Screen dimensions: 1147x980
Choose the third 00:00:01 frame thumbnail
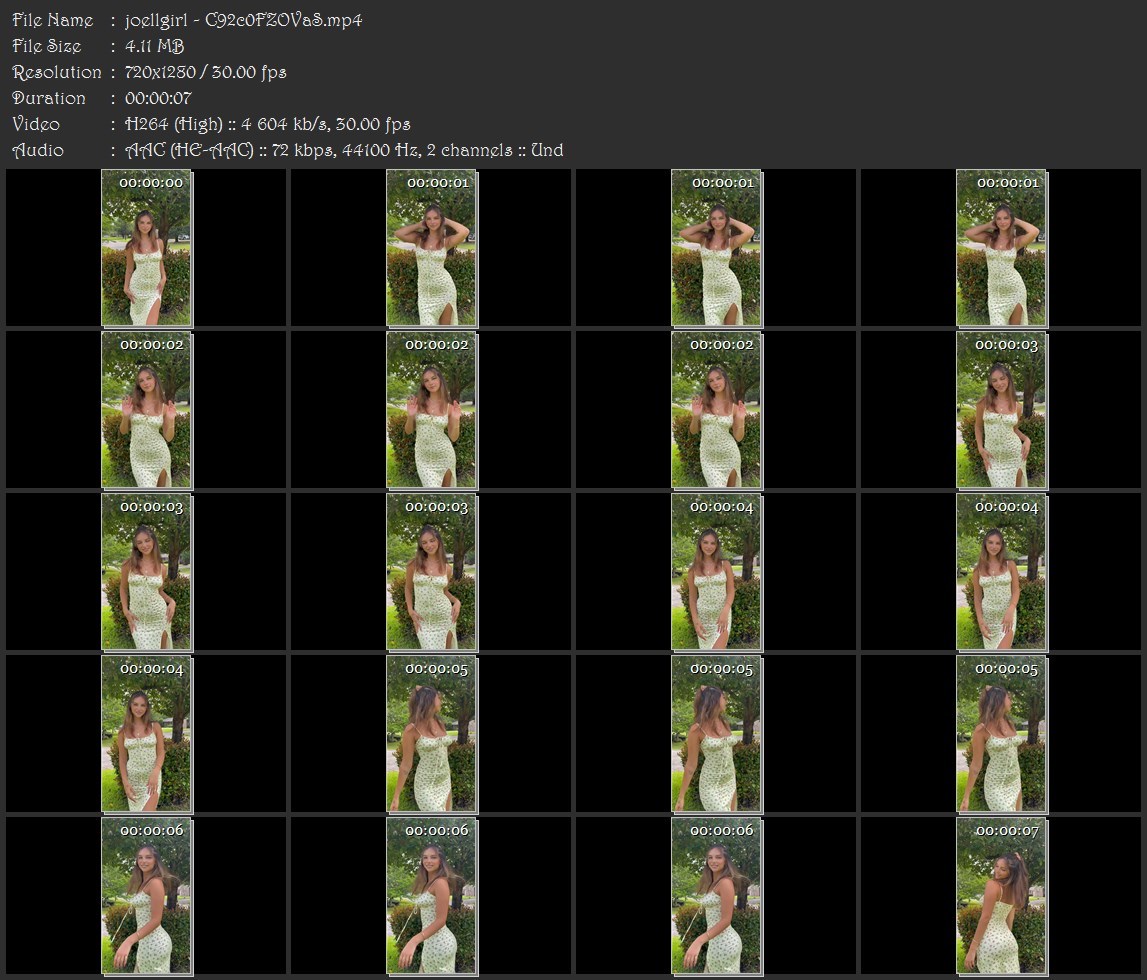click(x=1001, y=248)
